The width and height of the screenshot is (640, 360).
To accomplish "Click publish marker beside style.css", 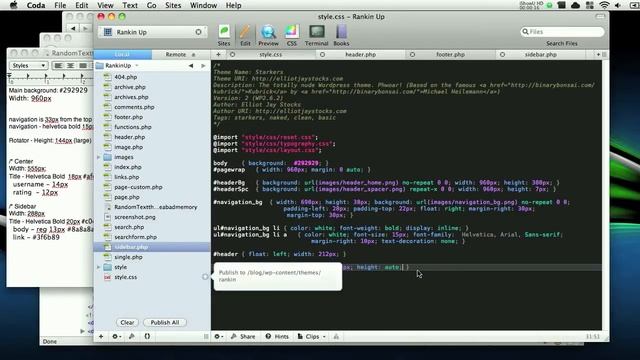I will (205, 277).
